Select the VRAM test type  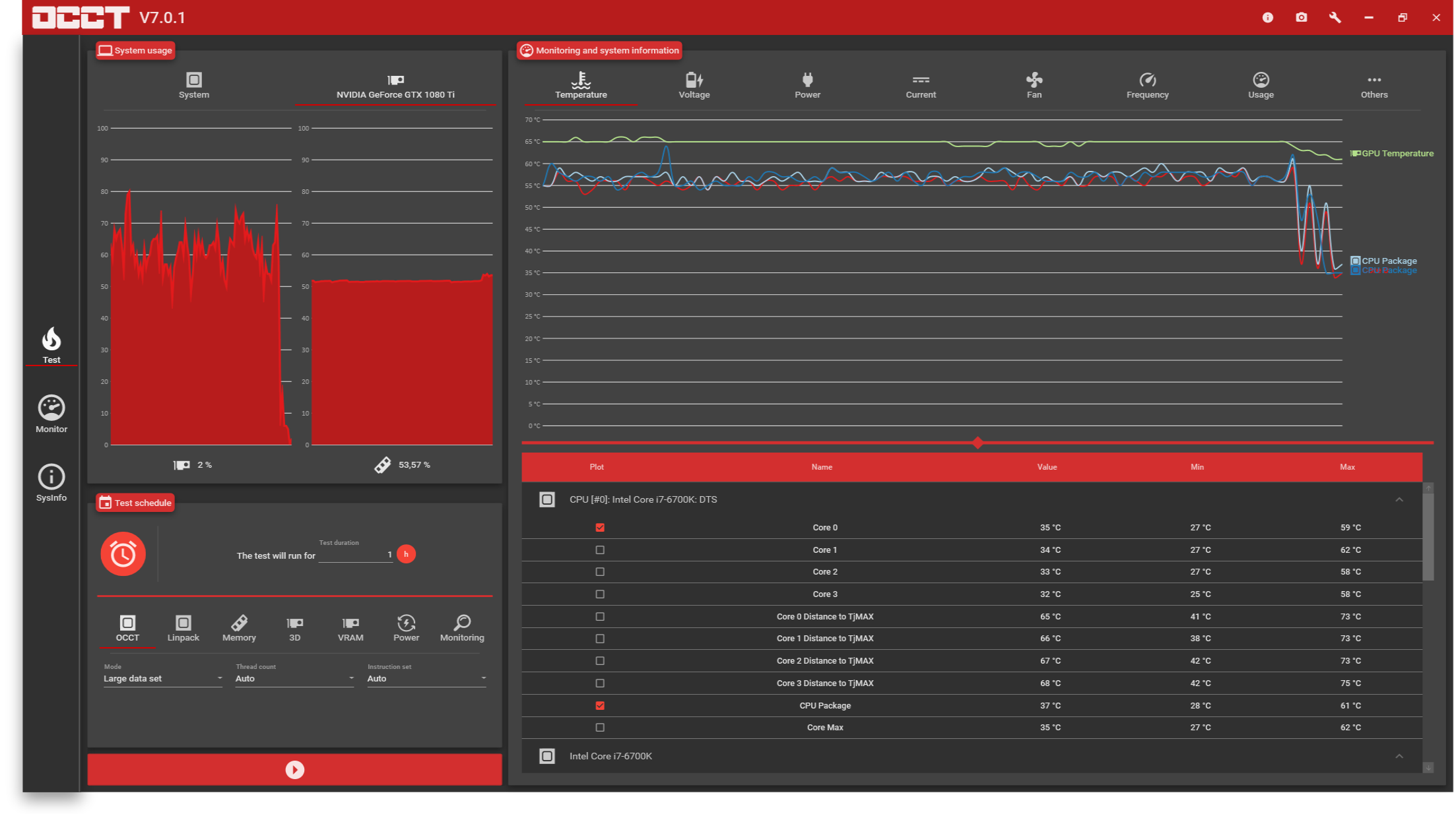coord(350,628)
